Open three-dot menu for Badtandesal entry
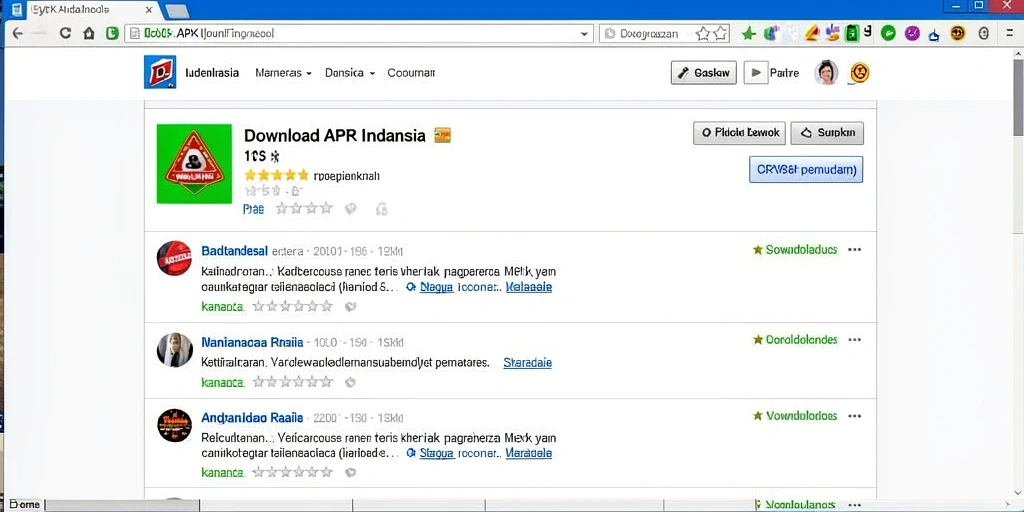The height and width of the screenshot is (512, 1024). coord(854,249)
